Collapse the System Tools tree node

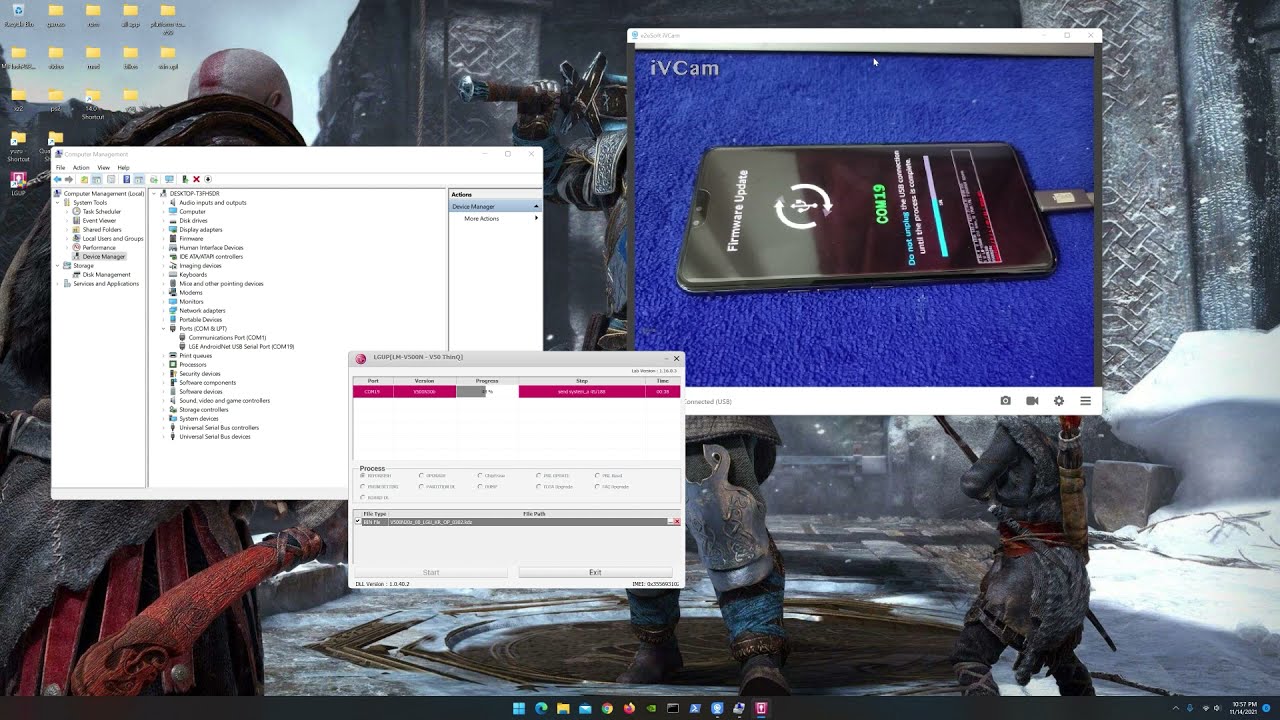click(x=58, y=203)
